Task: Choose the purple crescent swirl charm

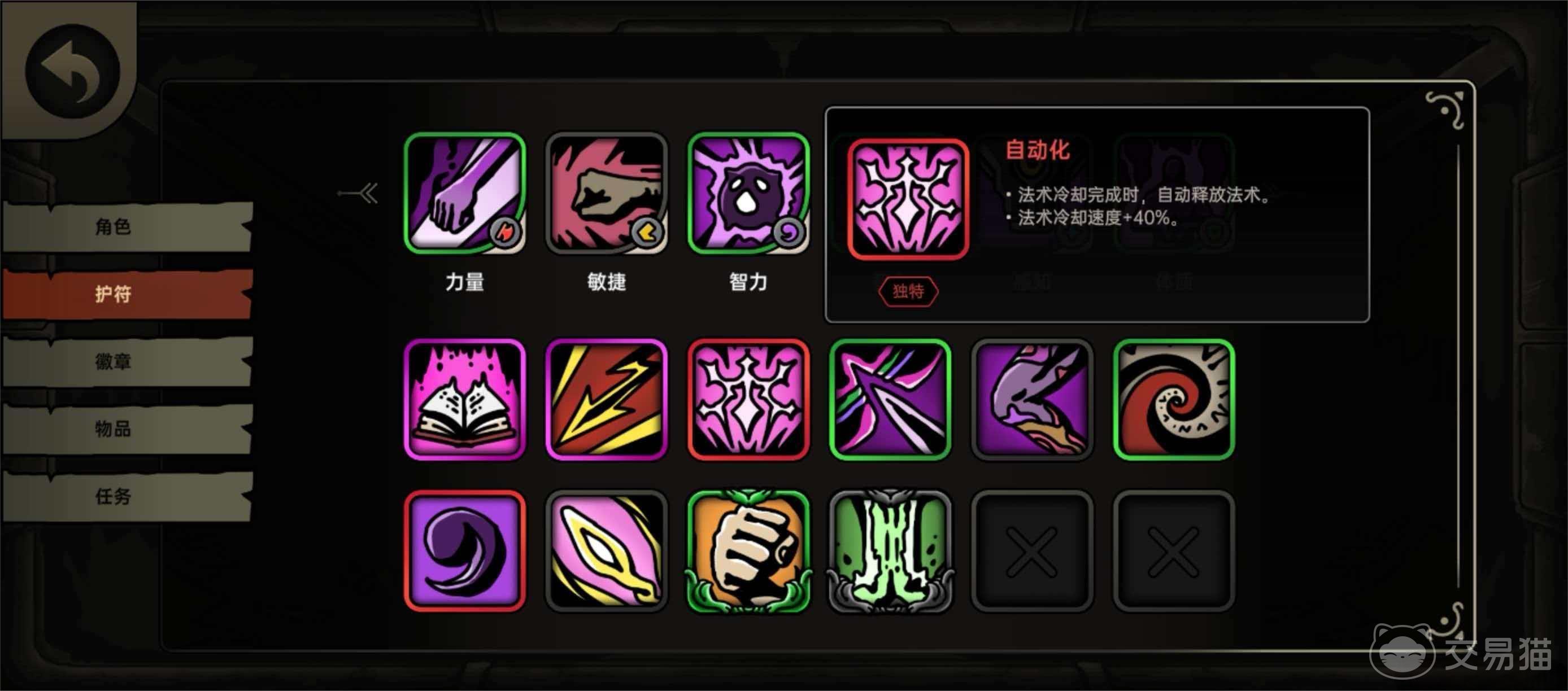Action: pos(464,551)
